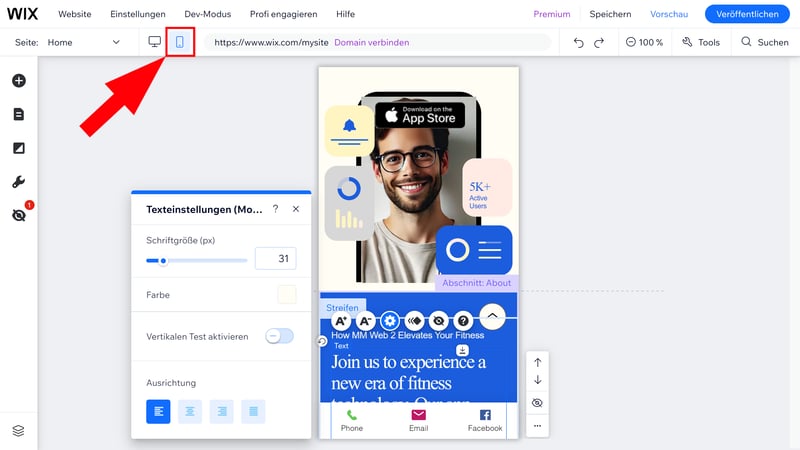The height and width of the screenshot is (450, 800).
Task: Open the Tools menu in toolbar
Action: (x=701, y=42)
